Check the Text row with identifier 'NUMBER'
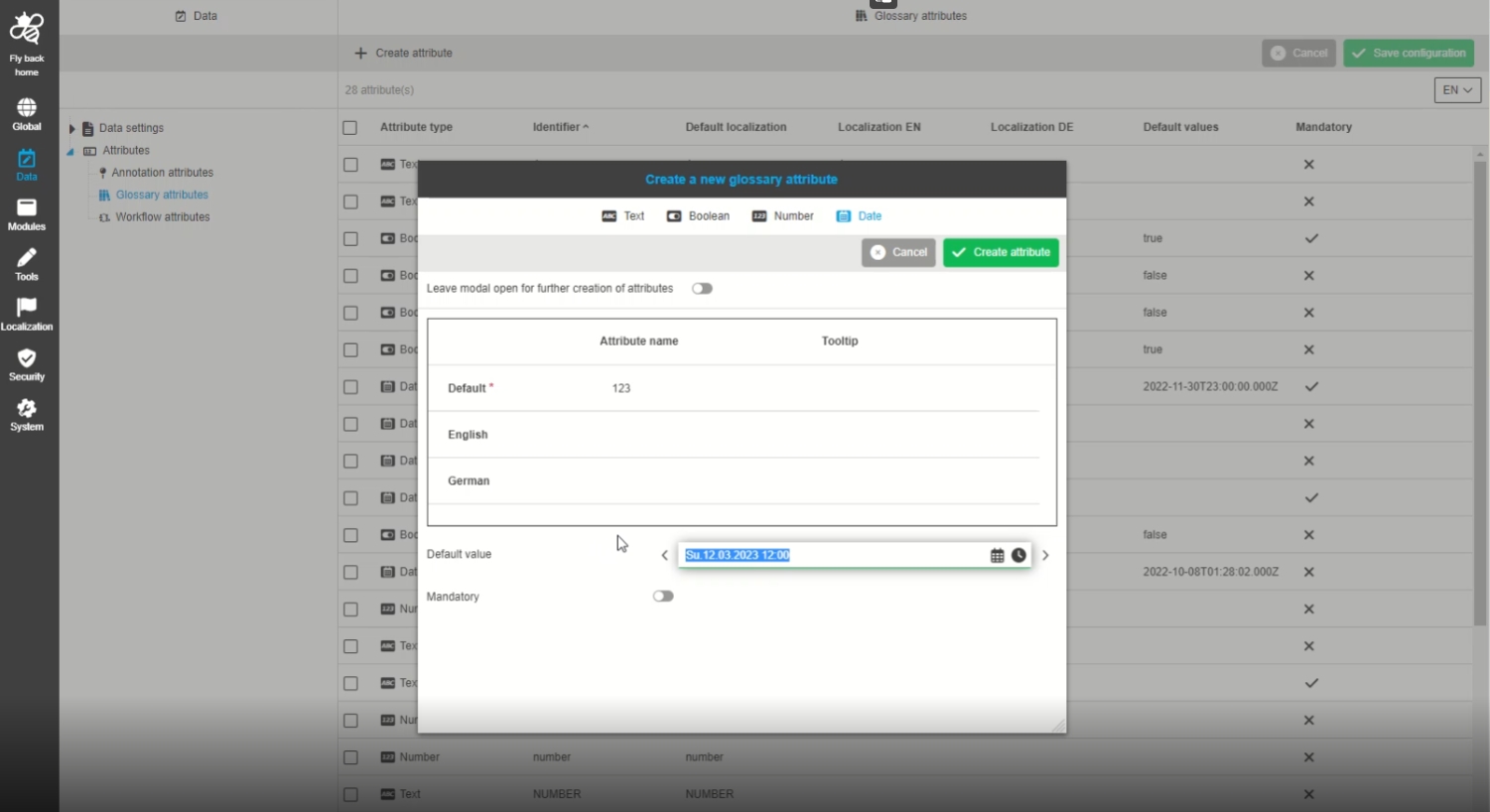 (350, 794)
